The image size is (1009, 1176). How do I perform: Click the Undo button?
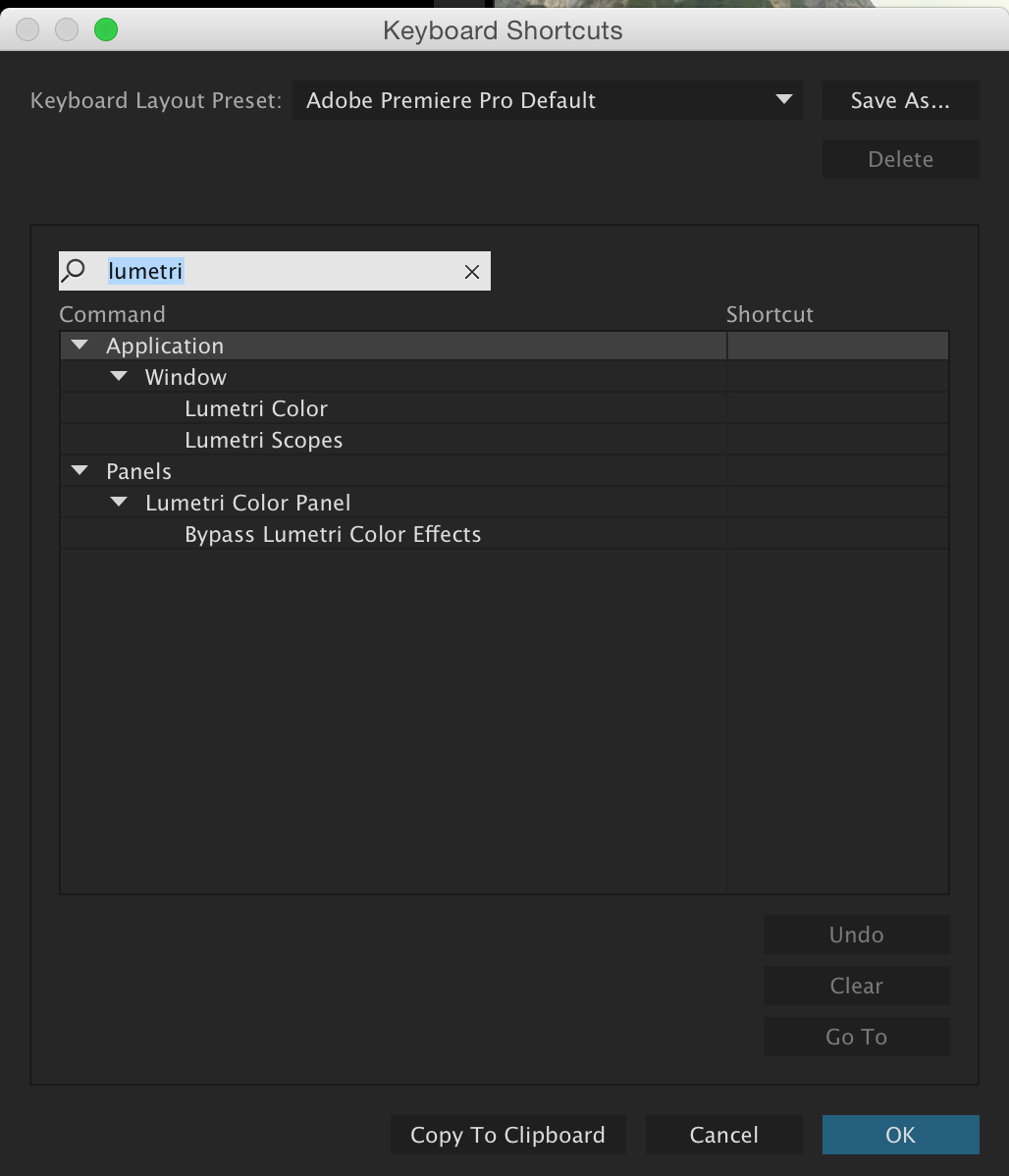(857, 935)
